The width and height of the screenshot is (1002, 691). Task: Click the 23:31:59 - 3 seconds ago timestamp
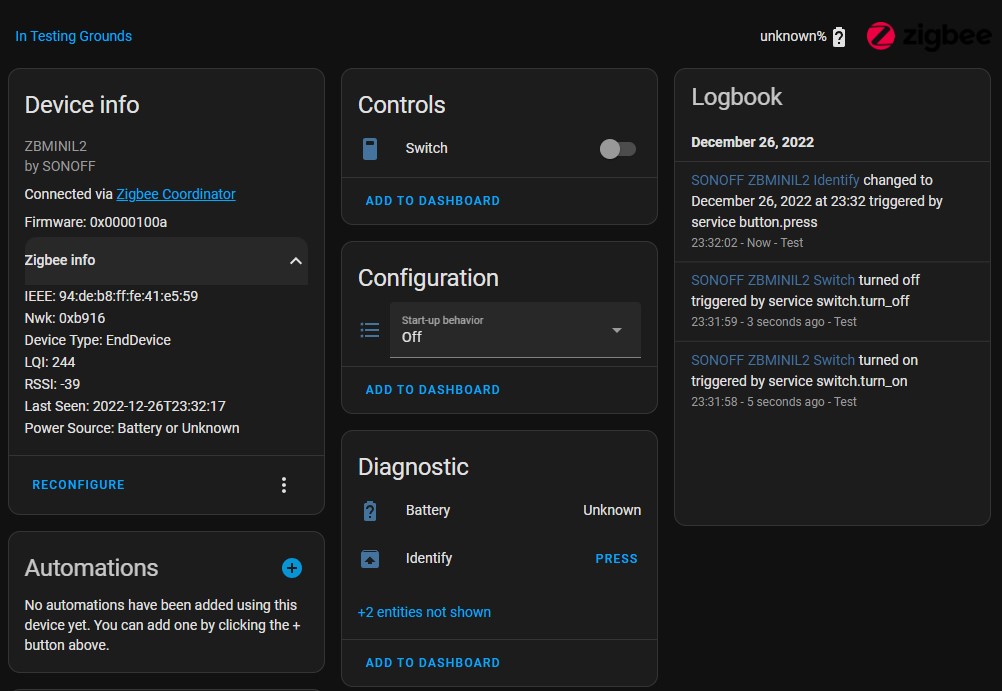774,322
